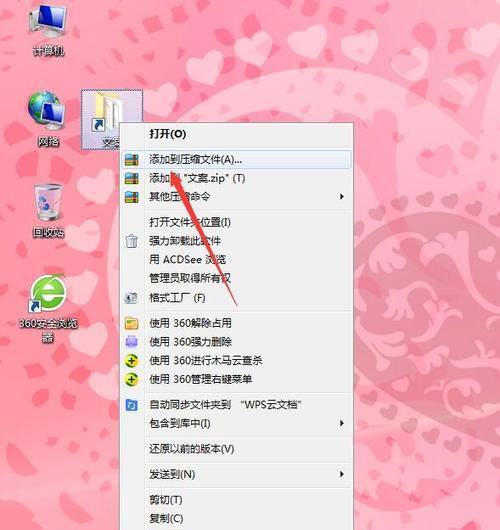Choose 添加到压缩文件(A)... menu entry
500x530 pixels.
click(237, 160)
